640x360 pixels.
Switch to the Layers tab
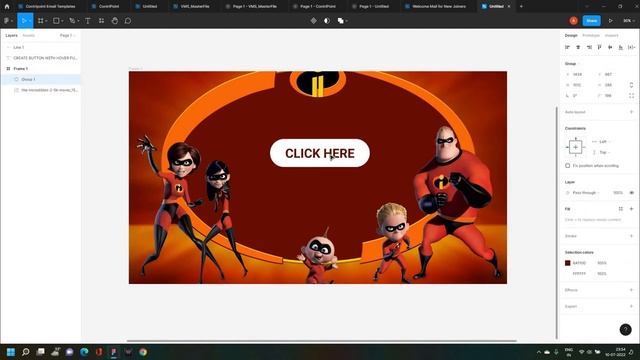click(x=11, y=36)
